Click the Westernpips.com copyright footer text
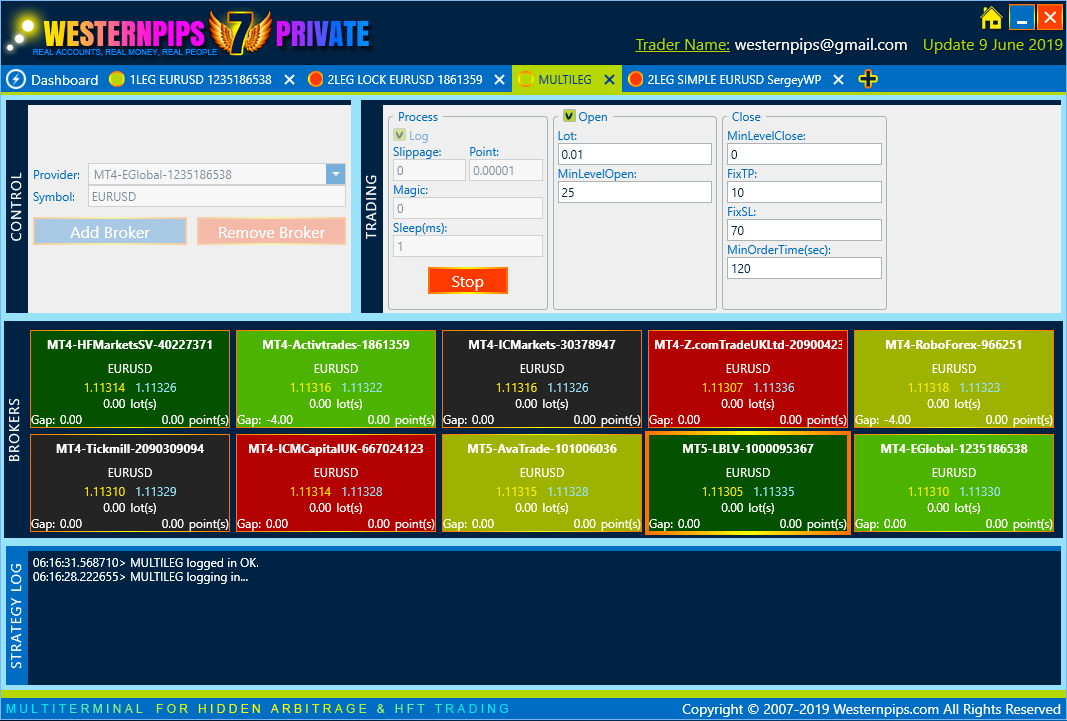The height and width of the screenshot is (721, 1067). pyautogui.click(x=871, y=709)
